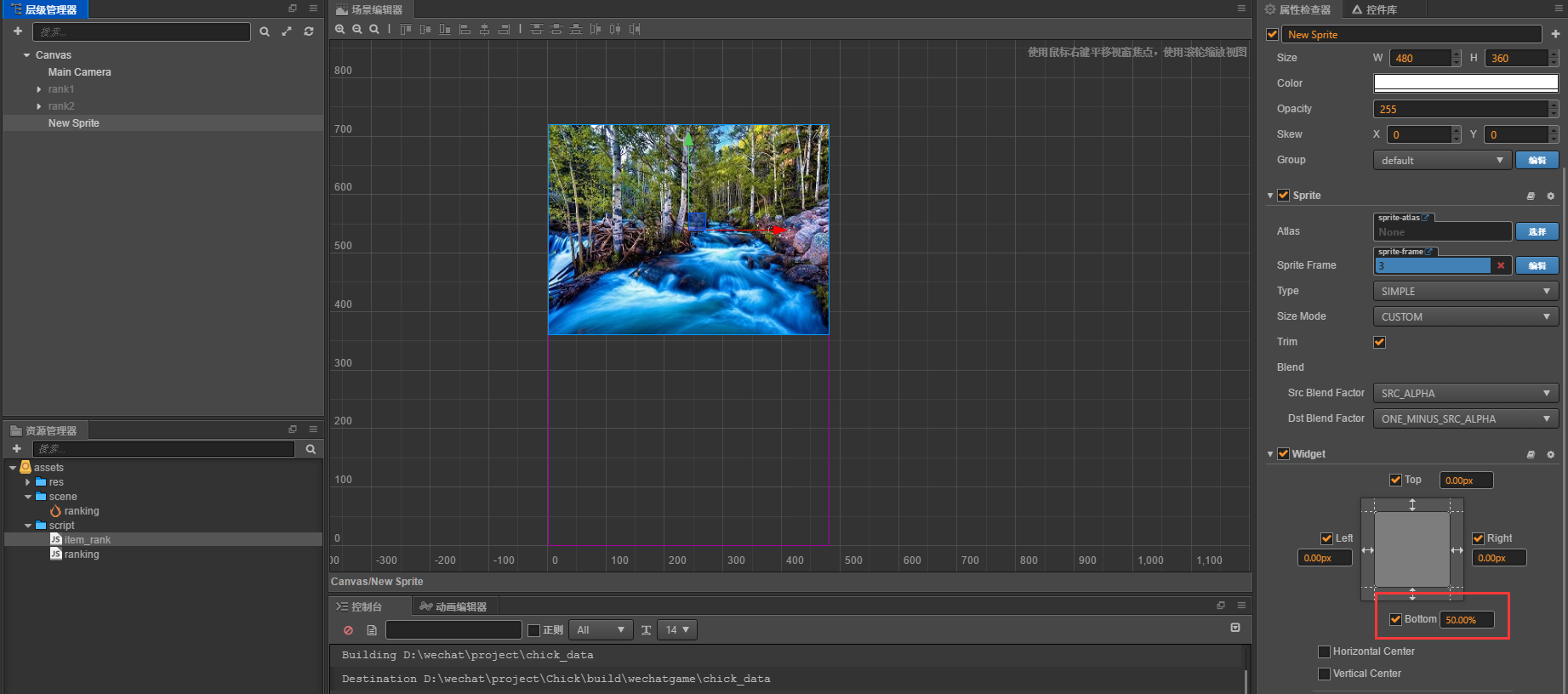Image resolution: width=1568 pixels, height=694 pixels.
Task: Align selected nodes to horizontal center
Action: coord(484,29)
